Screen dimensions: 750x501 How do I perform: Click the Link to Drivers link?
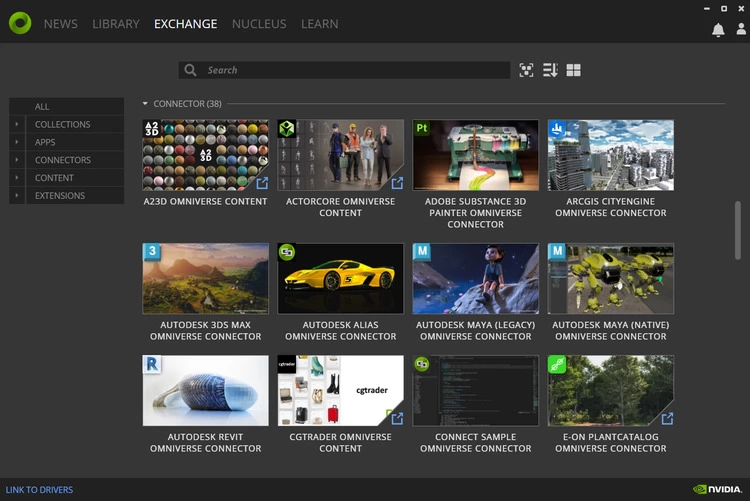(x=39, y=490)
